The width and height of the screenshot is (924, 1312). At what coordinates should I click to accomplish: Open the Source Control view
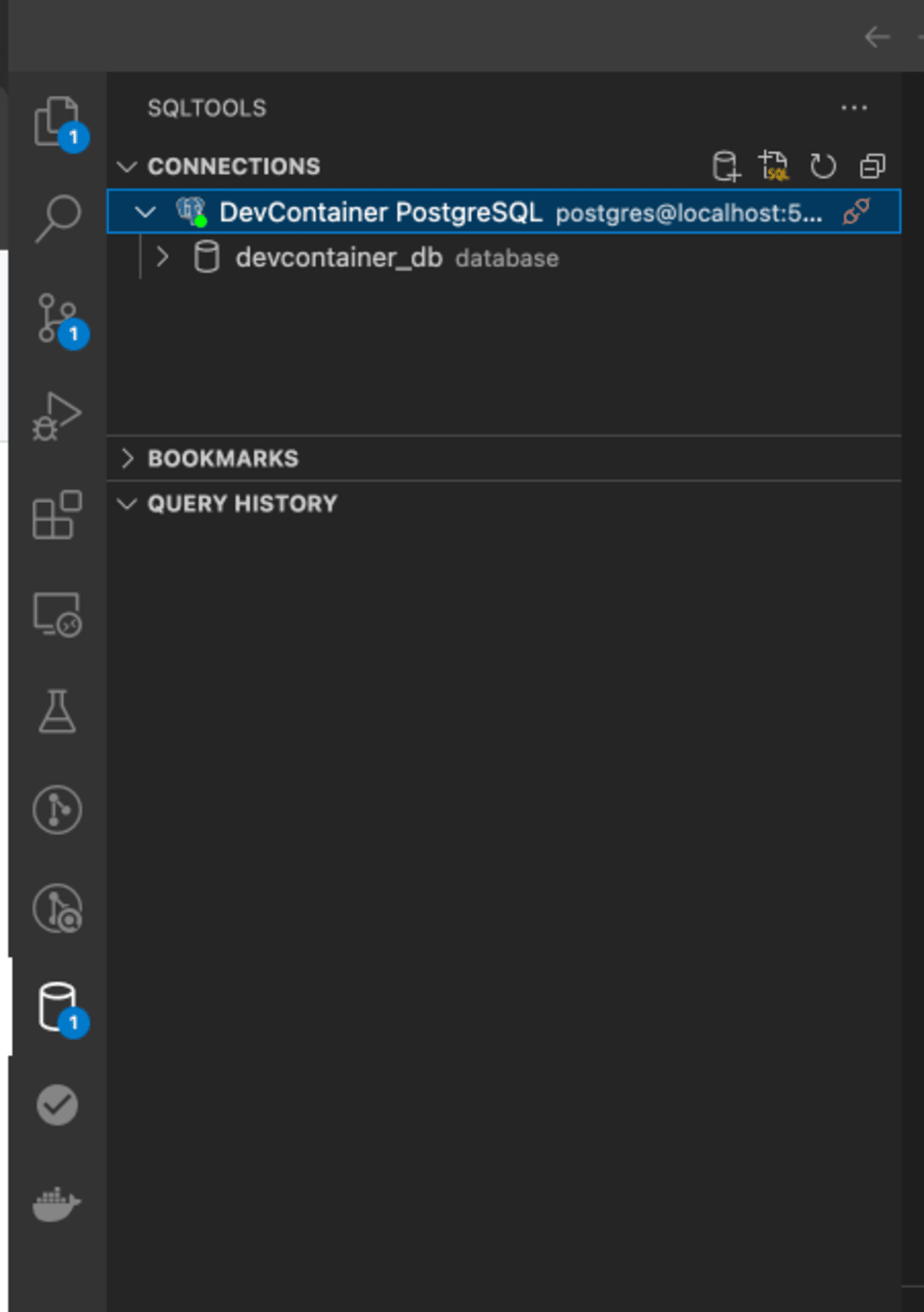[x=57, y=318]
